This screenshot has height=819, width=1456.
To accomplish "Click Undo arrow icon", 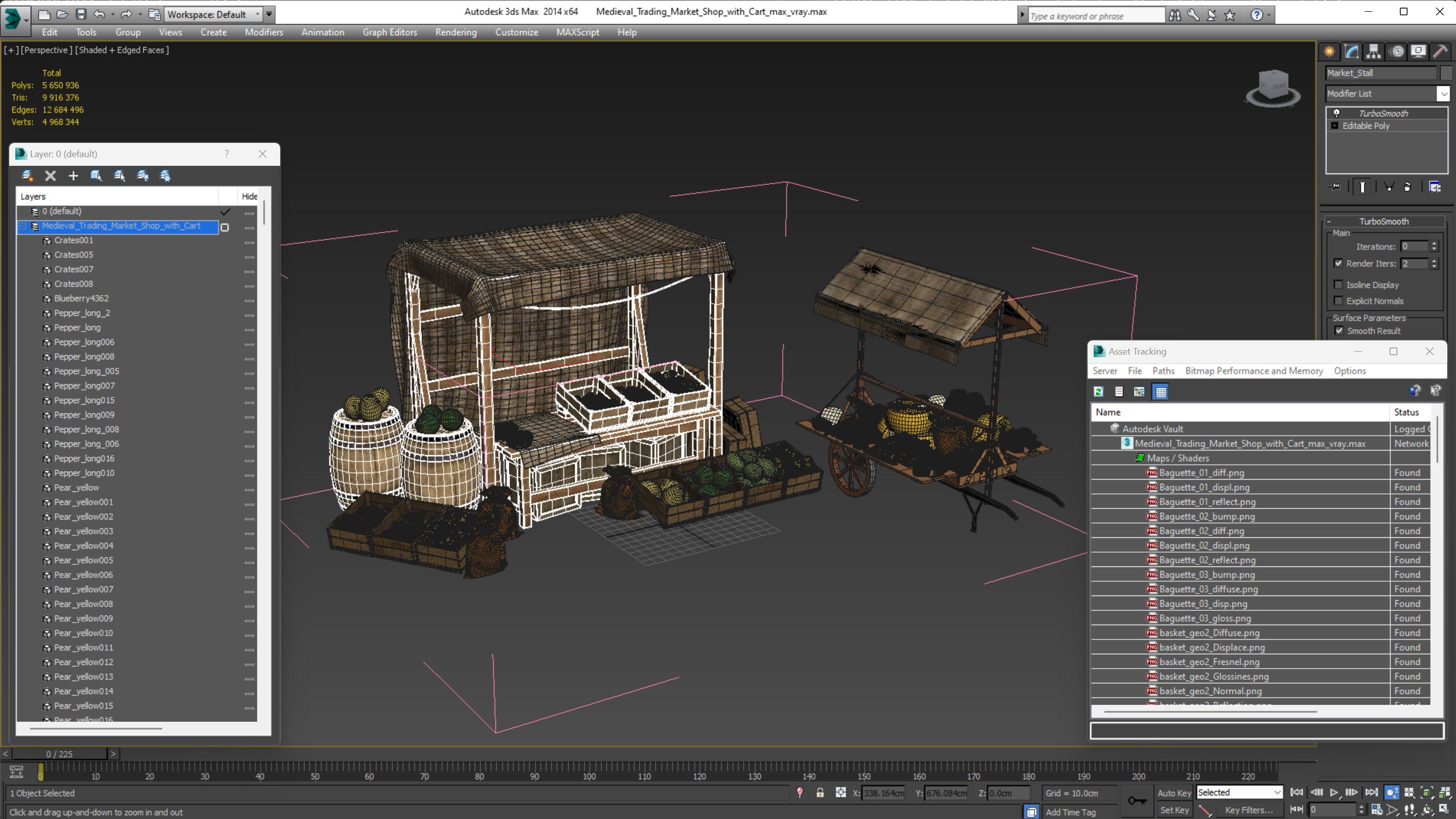I will click(x=100, y=14).
